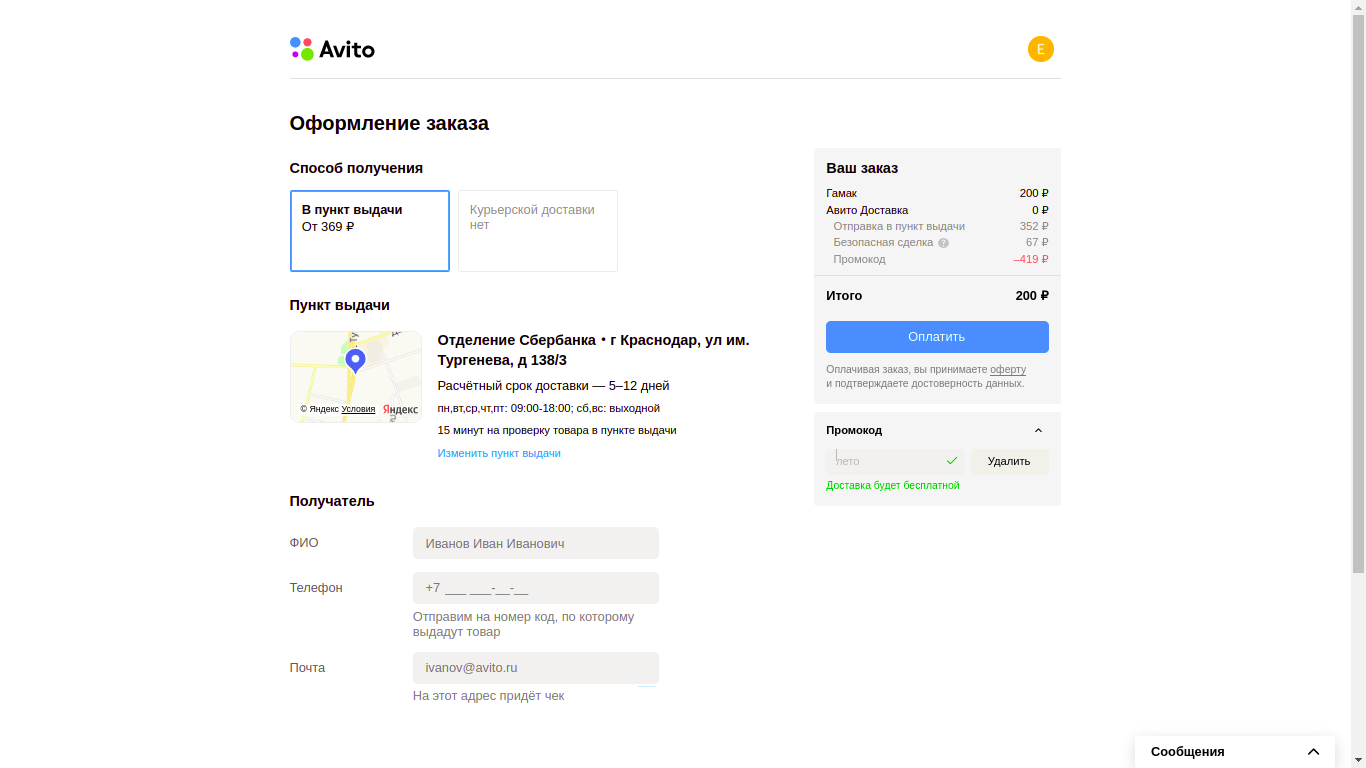Click the green checkmark in the promo code field
This screenshot has height=768, width=1366.
tap(952, 461)
